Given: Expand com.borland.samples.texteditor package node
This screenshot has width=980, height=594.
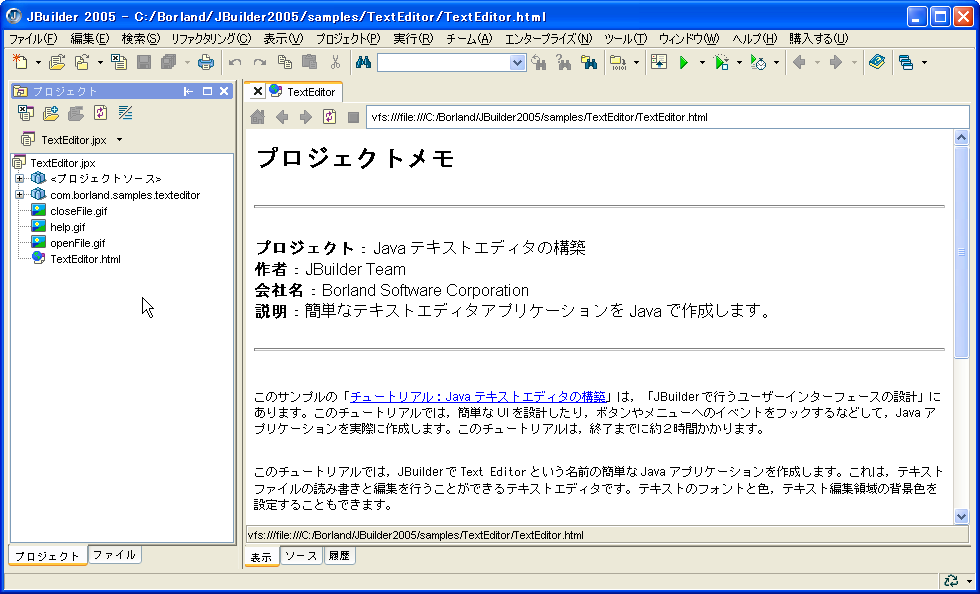Looking at the screenshot, I should pyautogui.click(x=19, y=195).
